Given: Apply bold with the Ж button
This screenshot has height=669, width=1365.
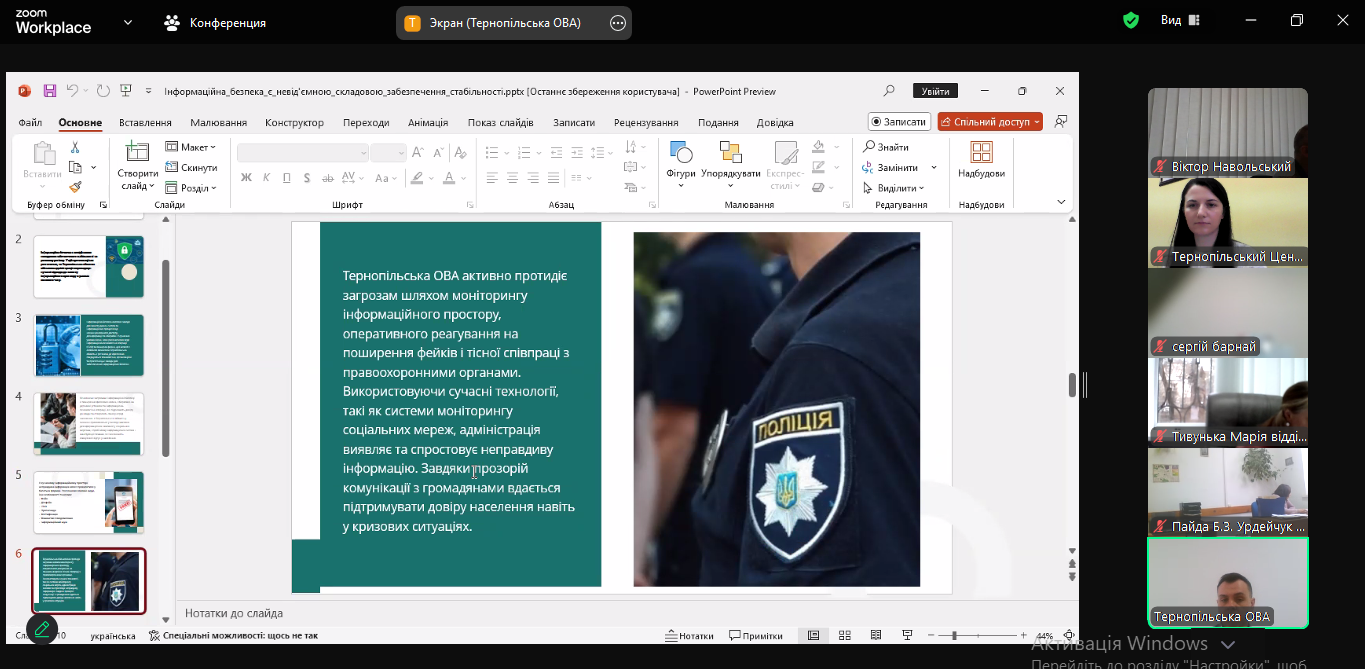Looking at the screenshot, I should (246, 178).
